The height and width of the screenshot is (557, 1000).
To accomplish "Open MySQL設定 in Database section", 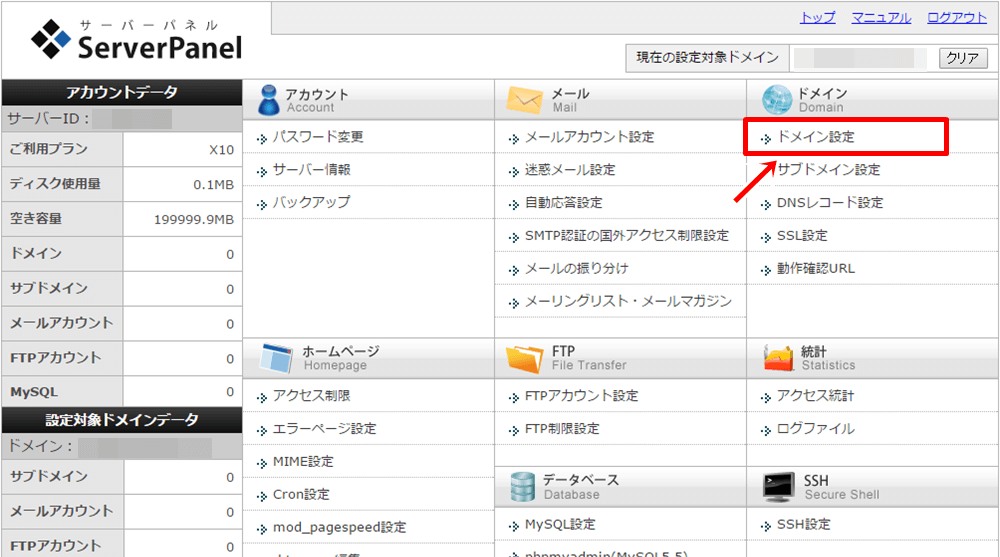I will (x=559, y=525).
